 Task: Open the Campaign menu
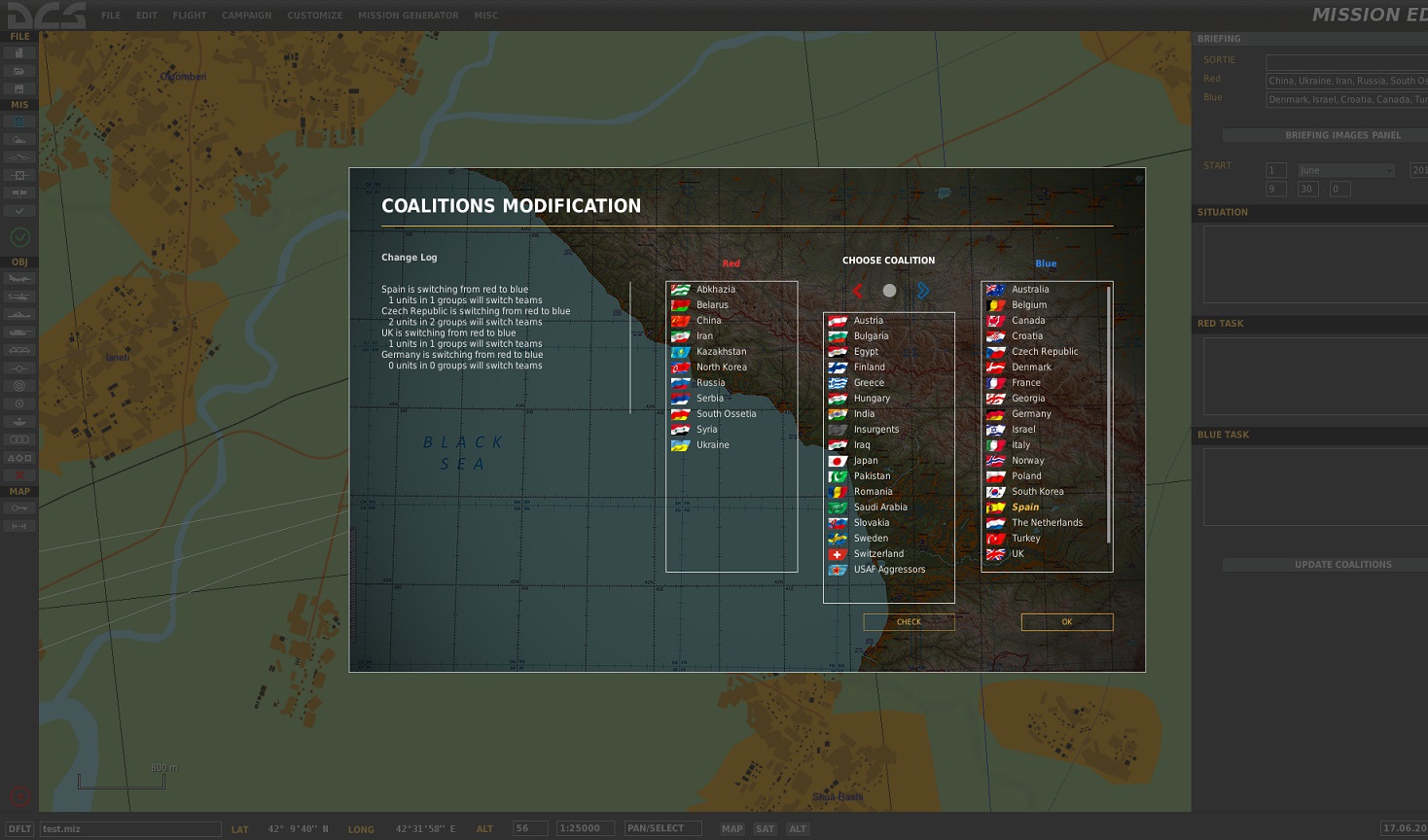coord(246,16)
